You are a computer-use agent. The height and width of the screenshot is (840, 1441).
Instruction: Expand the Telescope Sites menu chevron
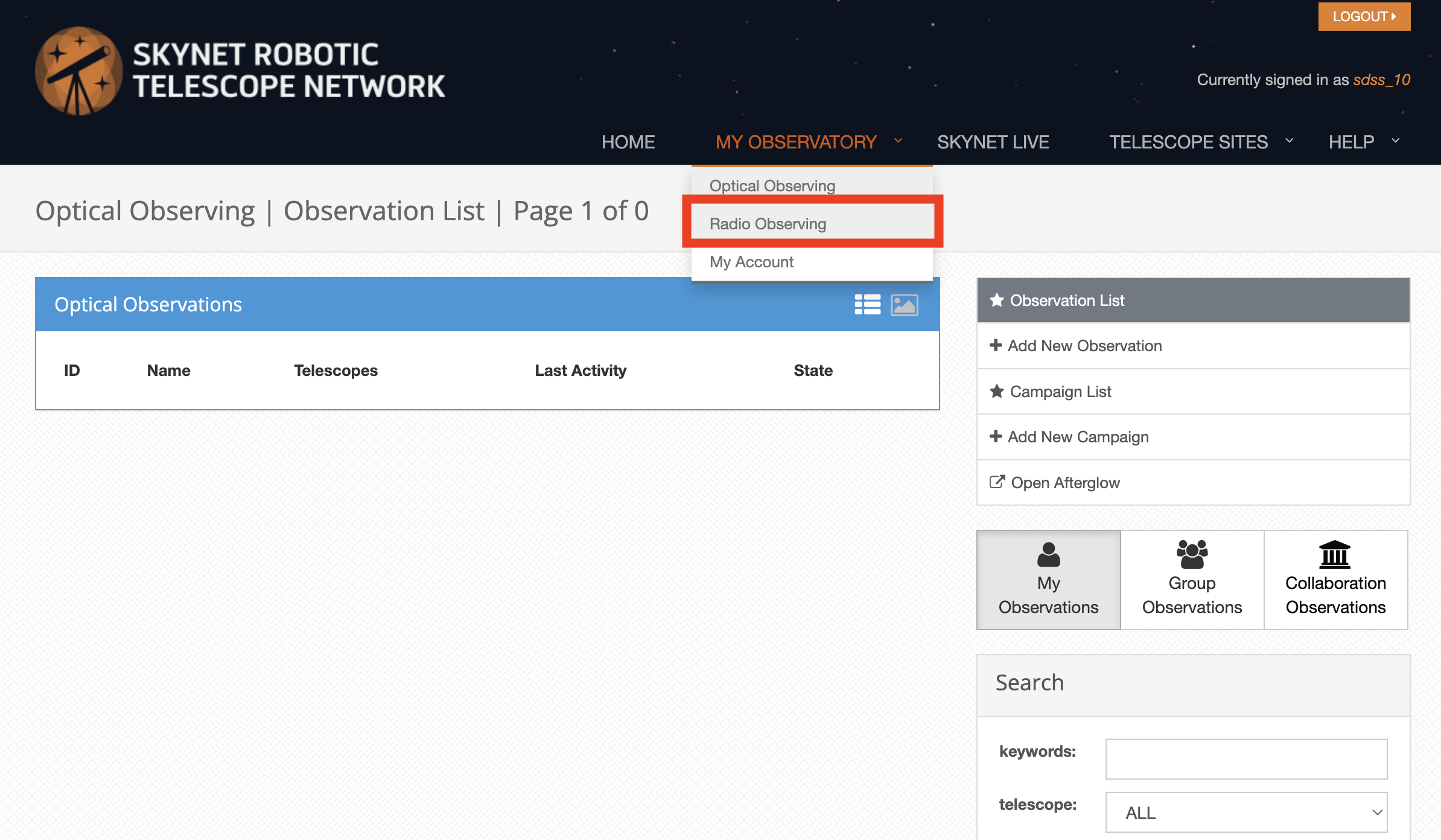1290,141
